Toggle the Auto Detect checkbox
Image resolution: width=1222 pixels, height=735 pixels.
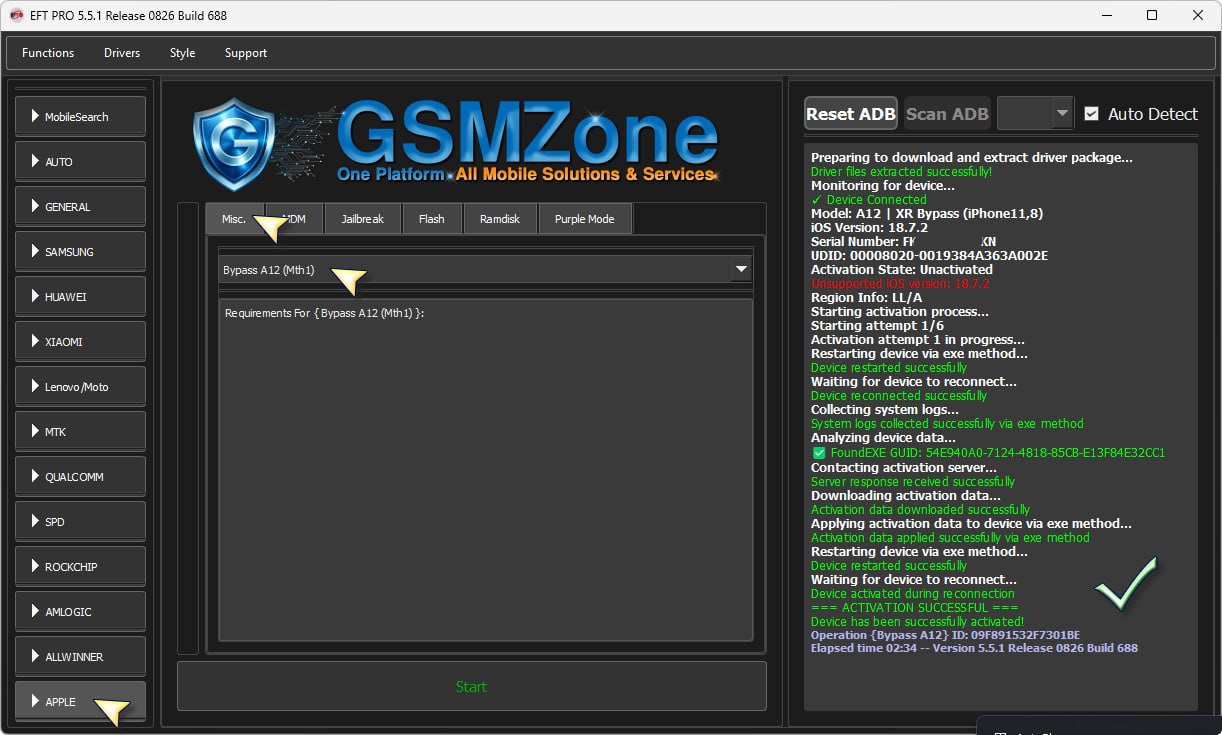coord(1092,114)
